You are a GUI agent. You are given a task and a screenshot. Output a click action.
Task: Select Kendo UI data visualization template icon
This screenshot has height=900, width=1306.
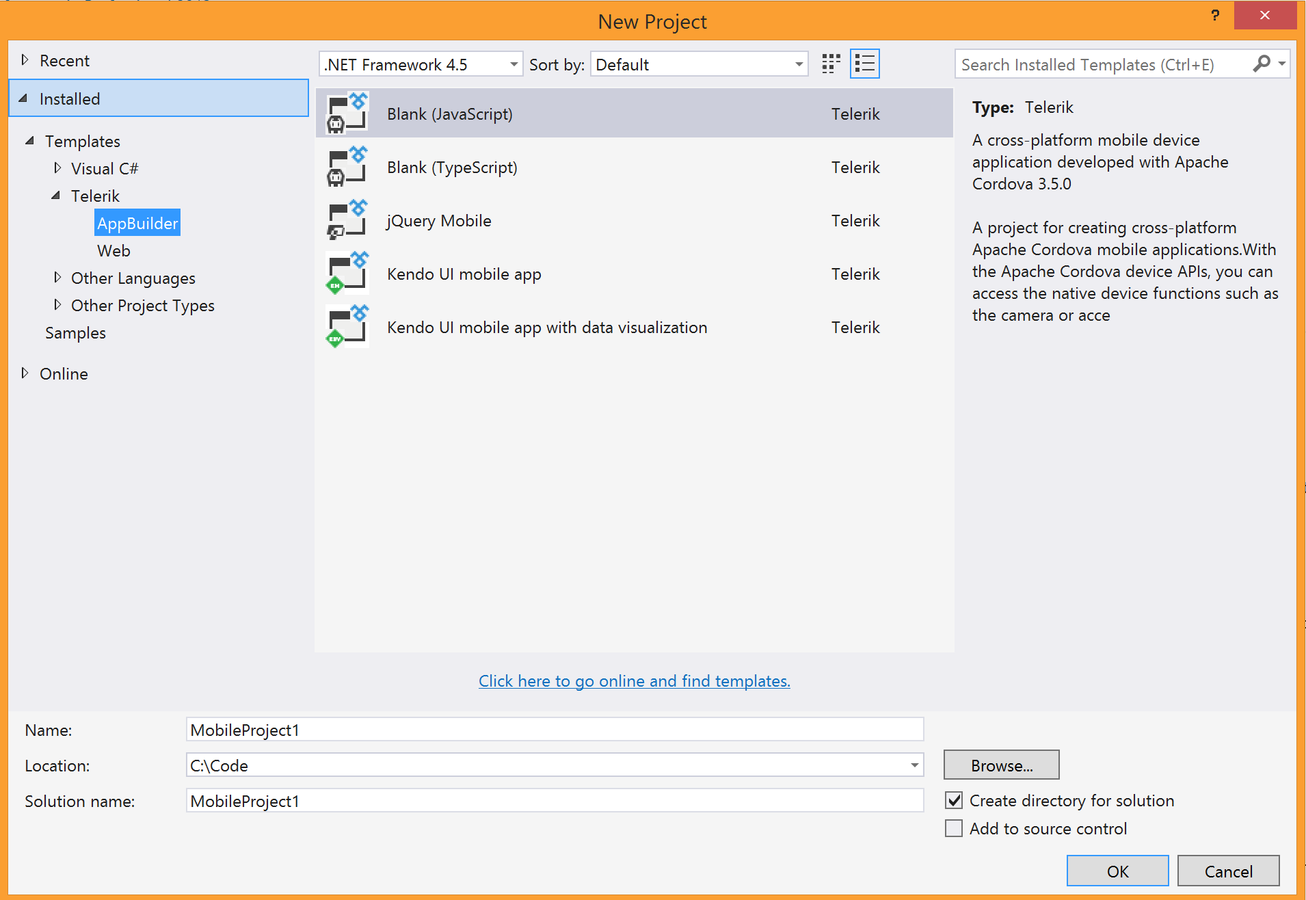click(x=348, y=327)
